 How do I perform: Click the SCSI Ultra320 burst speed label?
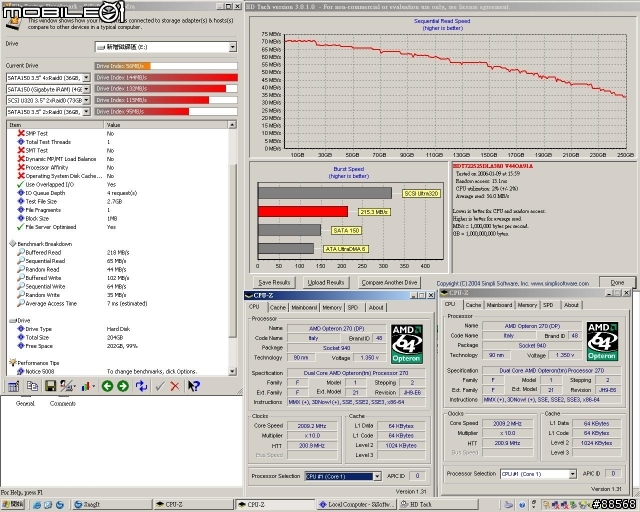(x=422, y=194)
